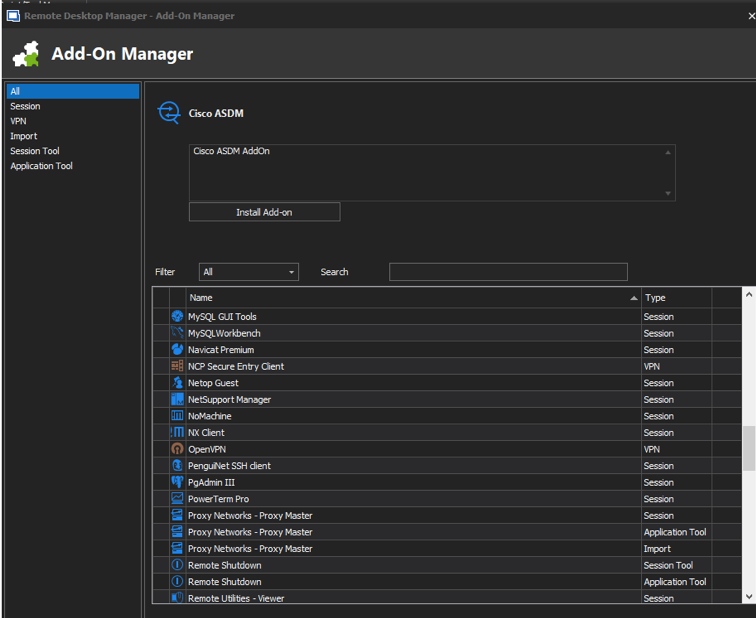Image resolution: width=756 pixels, height=618 pixels.
Task: Click the Remote Utilities - Viewer icon
Action: coord(177,598)
